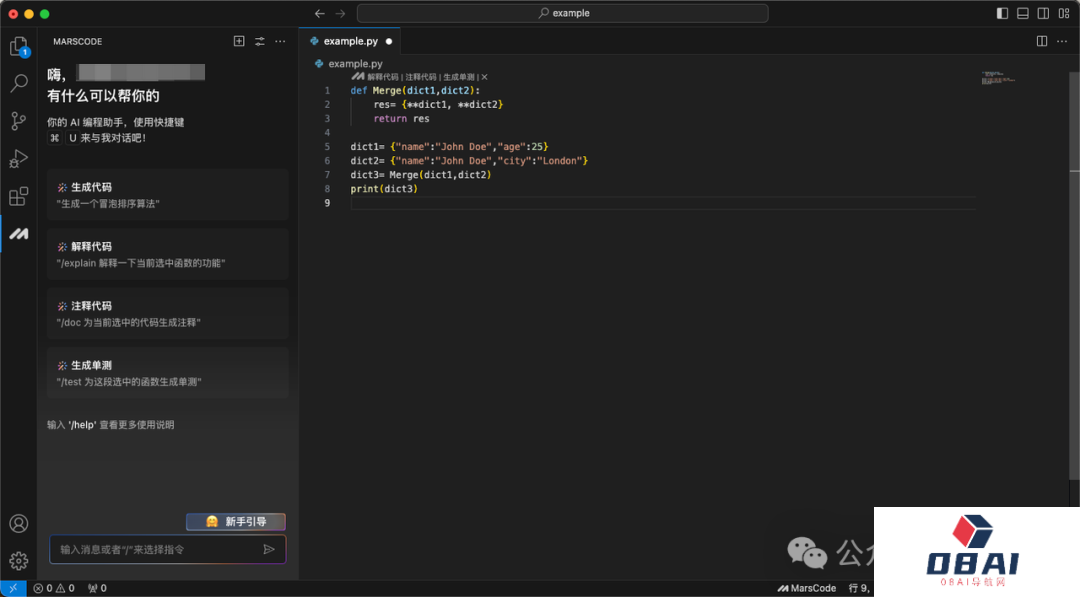Open the editor more actions ellipsis menu

[x=1062, y=41]
